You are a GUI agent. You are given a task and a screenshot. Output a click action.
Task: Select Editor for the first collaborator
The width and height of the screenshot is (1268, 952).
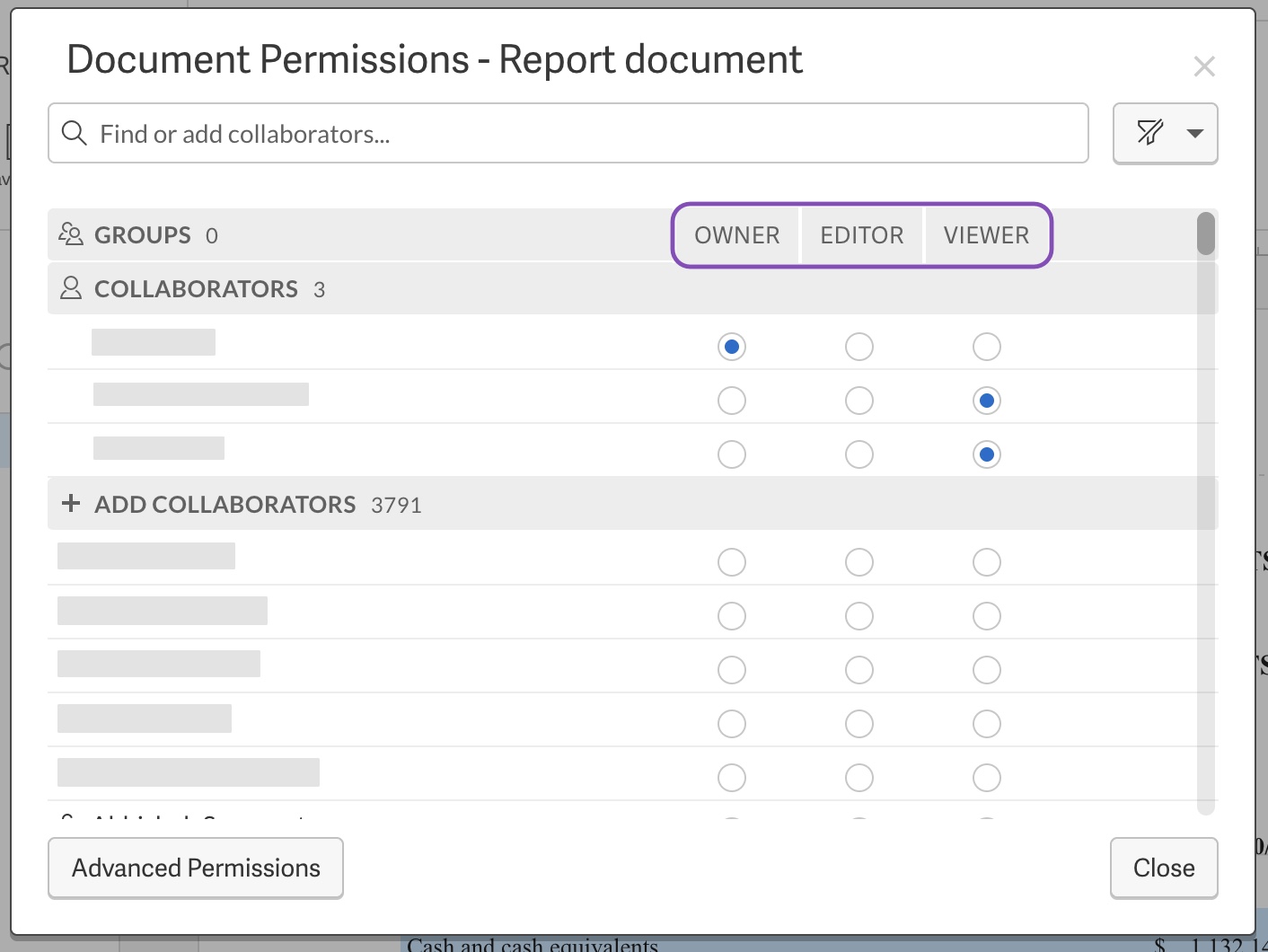tap(859, 347)
